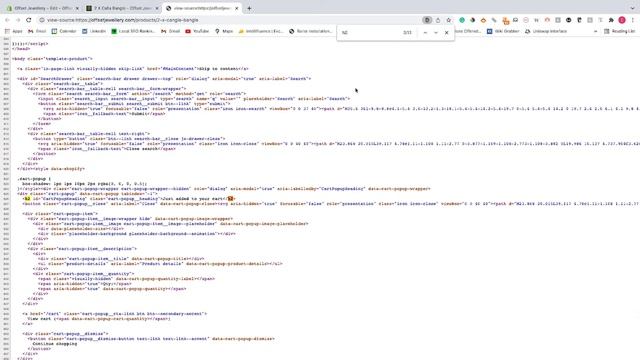Click the 'Skip to content' source text
Image resolution: width=640 pixels, height=360 pixels.
218,69
